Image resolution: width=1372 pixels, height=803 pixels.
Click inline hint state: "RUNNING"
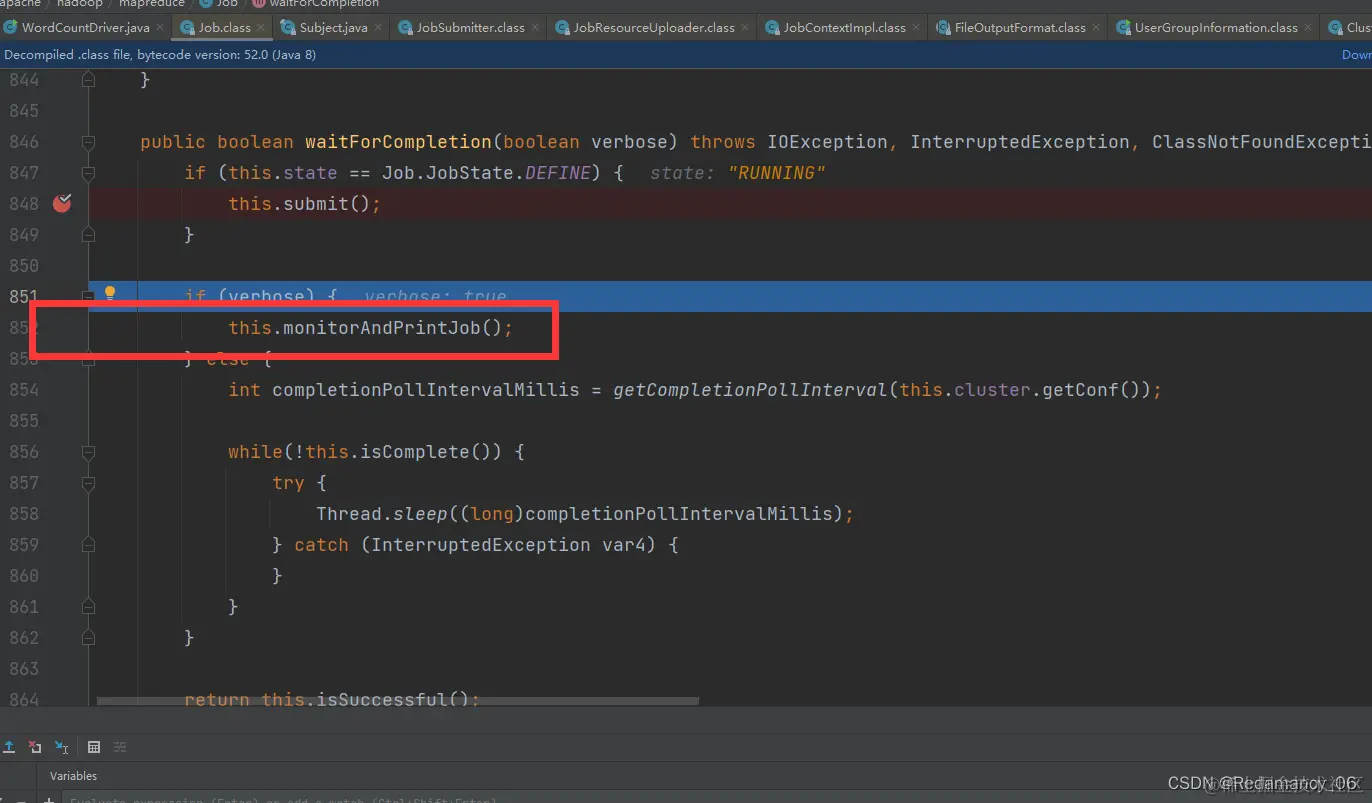click(738, 173)
